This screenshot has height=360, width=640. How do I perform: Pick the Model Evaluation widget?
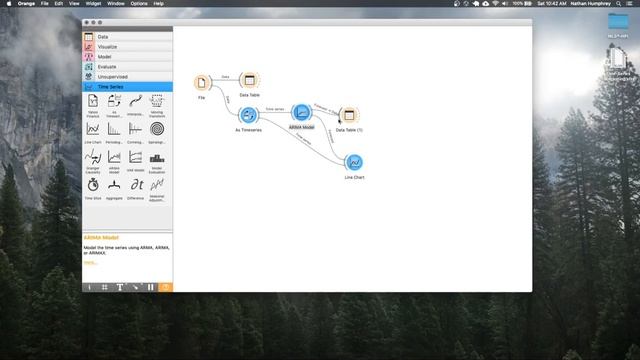[x=157, y=161]
